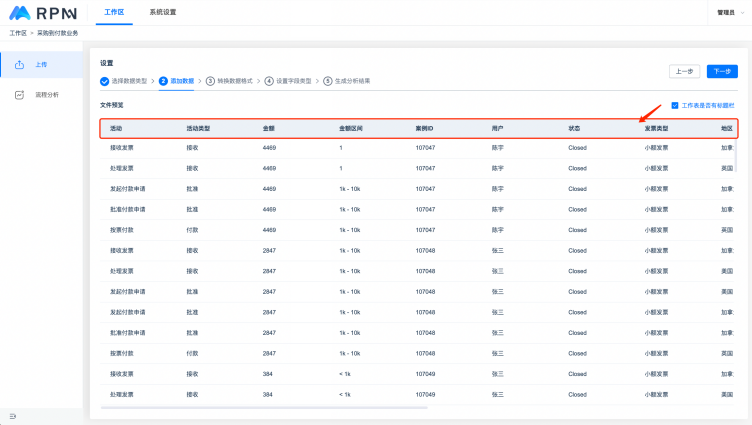Toggle the 工作表是否有标题栏 checkbox
The image size is (752, 425).
point(675,105)
